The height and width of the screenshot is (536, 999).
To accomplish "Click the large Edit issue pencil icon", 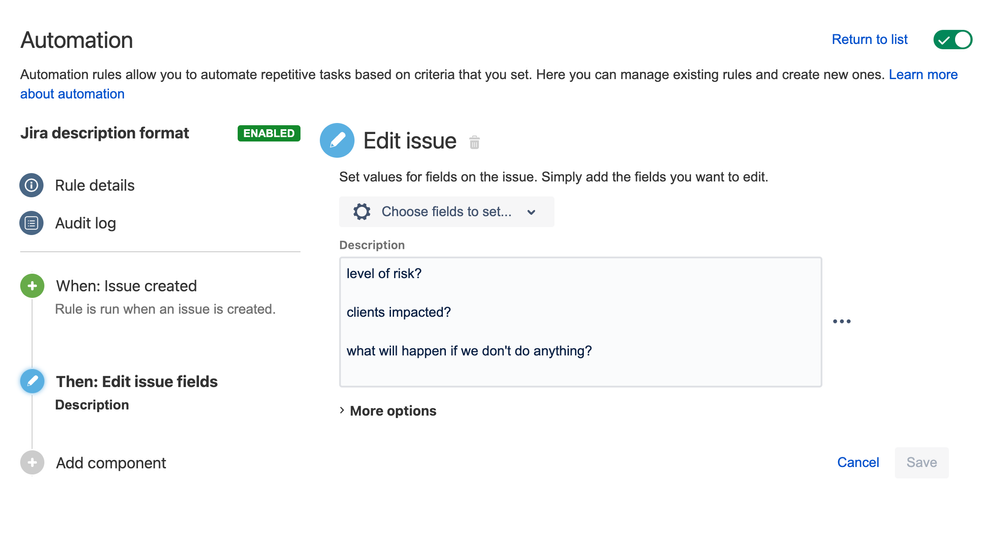I will [337, 140].
